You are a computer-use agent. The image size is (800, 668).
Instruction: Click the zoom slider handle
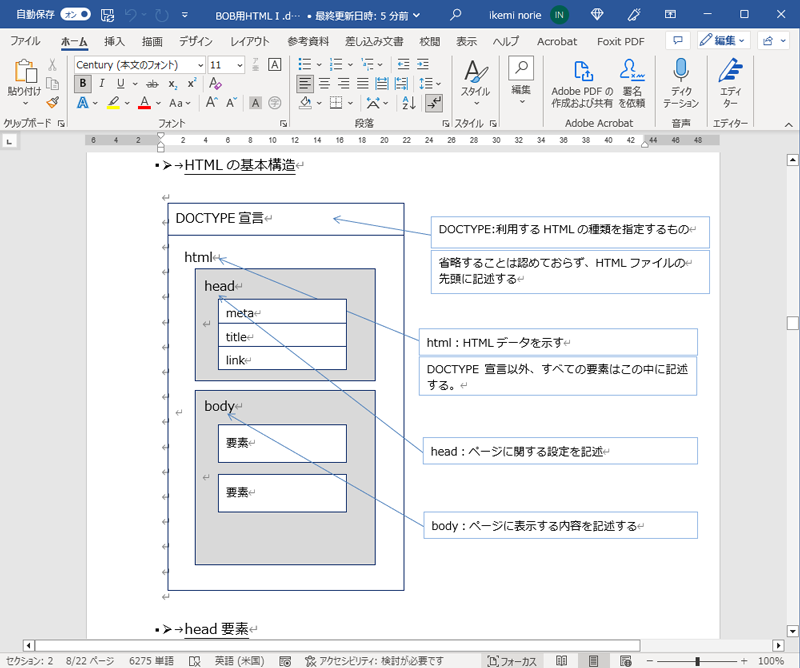[697, 661]
